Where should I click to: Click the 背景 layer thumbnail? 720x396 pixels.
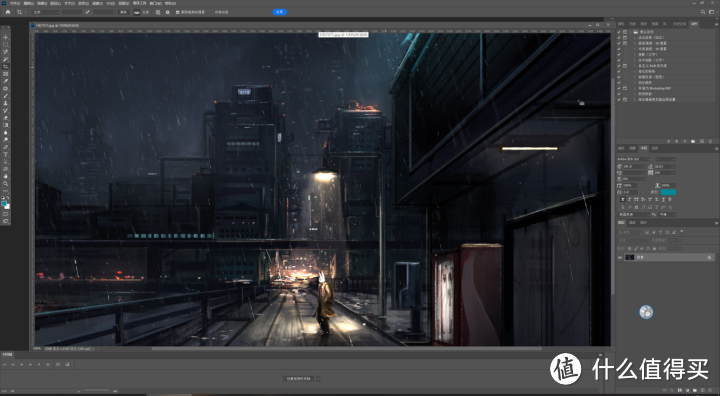coord(630,257)
